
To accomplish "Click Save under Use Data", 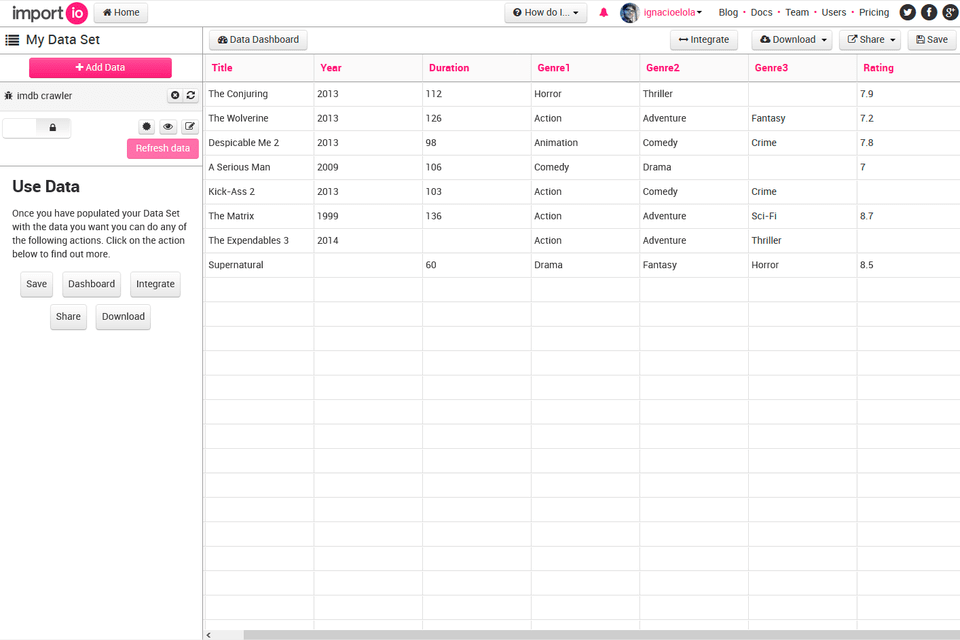I will click(37, 284).
